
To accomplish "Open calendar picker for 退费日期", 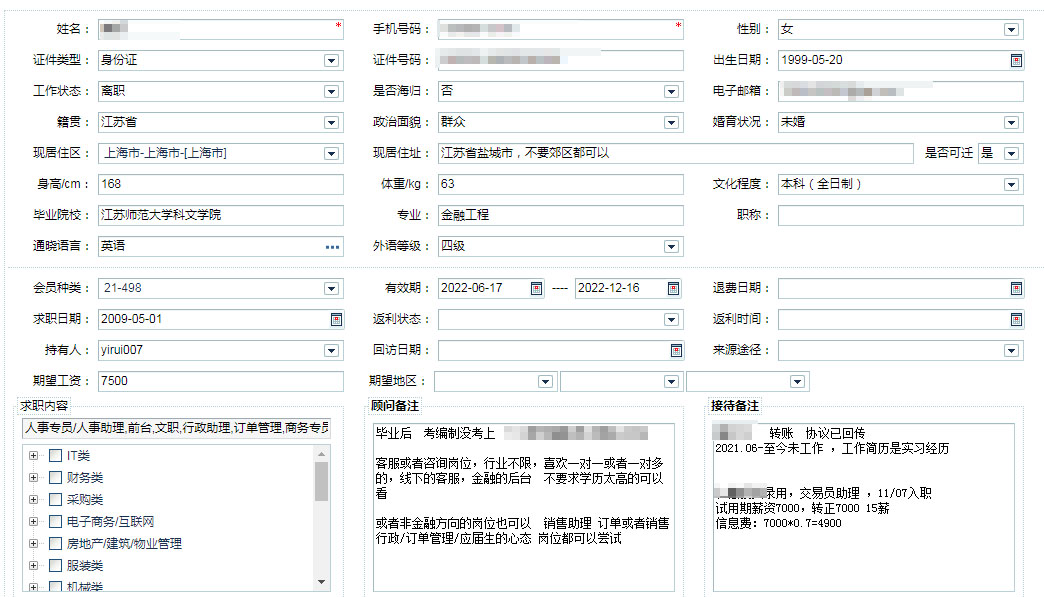I will coord(1016,288).
